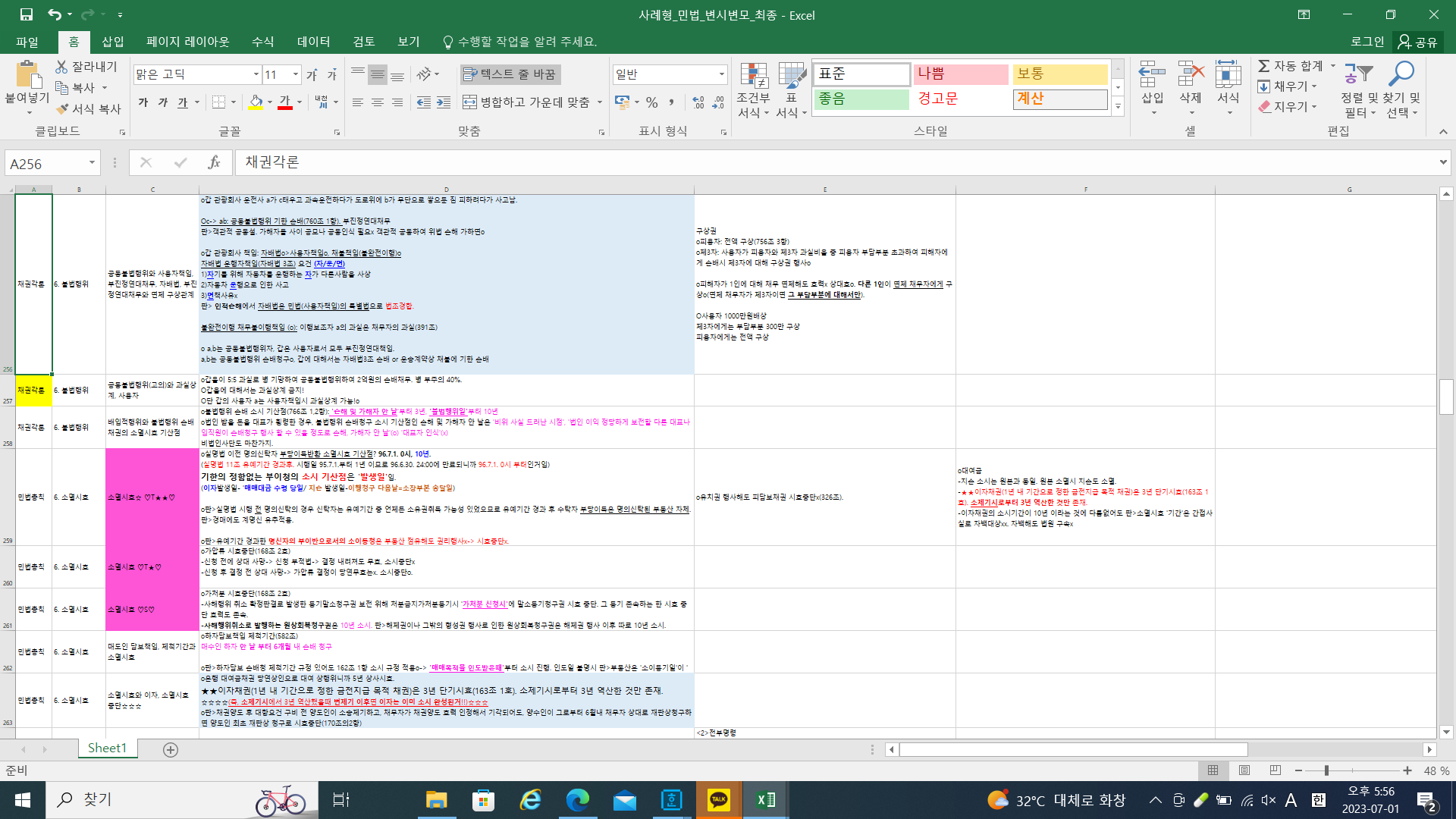Open the font name dropdown (맑은 고딕)

256,74
